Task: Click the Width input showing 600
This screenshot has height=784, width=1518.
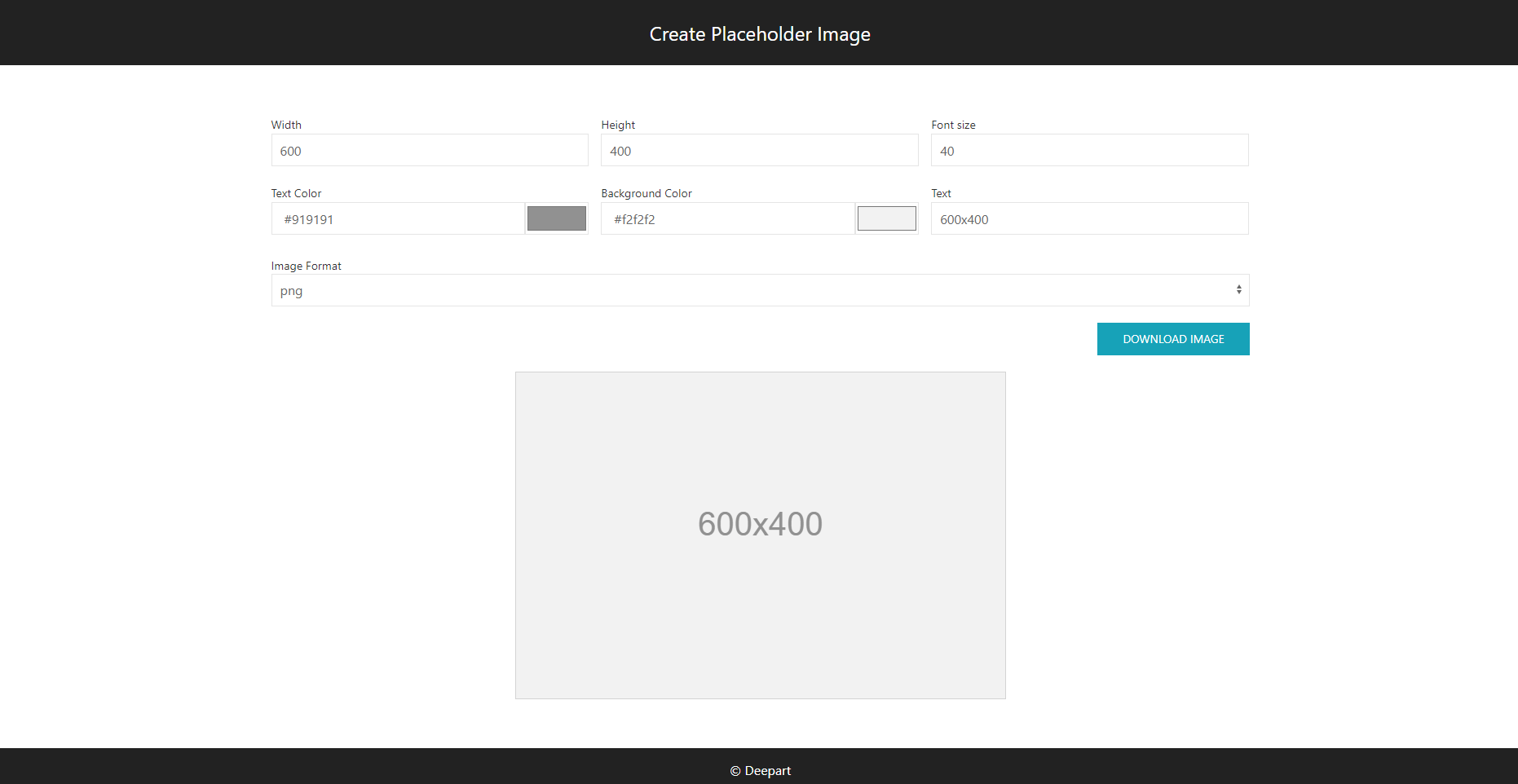Action: (x=430, y=150)
